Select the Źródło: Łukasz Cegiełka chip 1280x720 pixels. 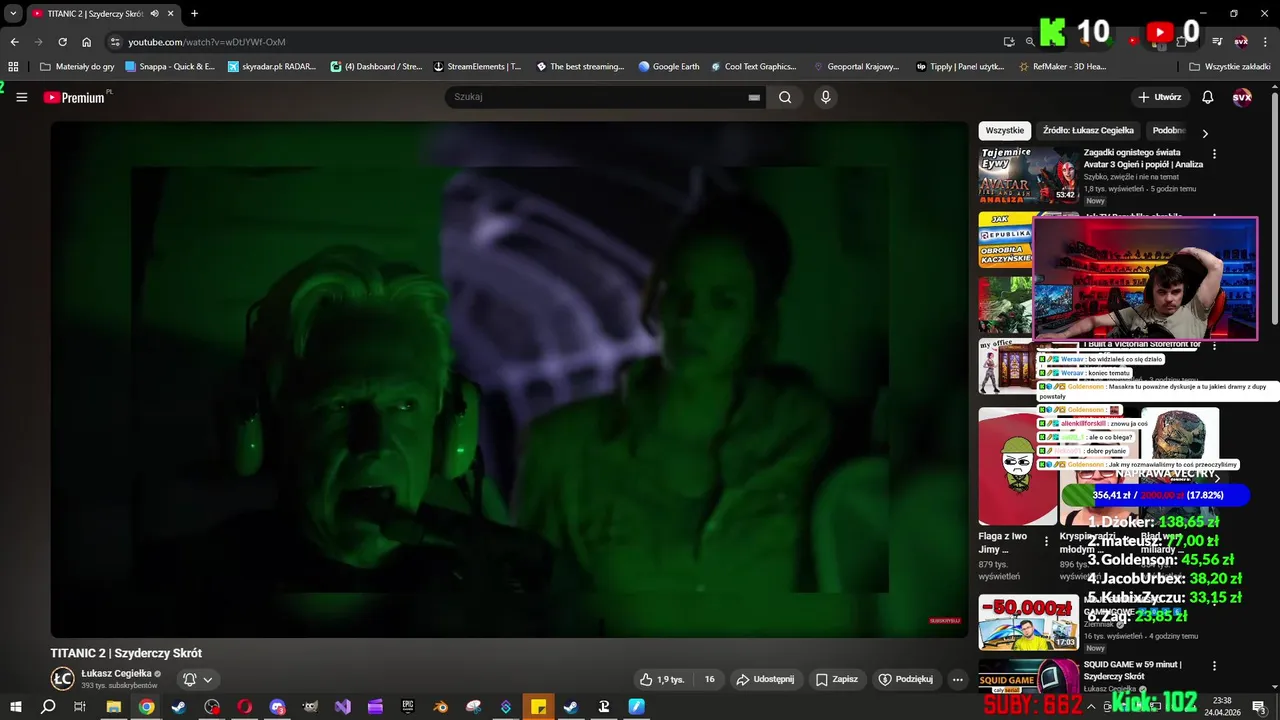pyautogui.click(x=1088, y=130)
